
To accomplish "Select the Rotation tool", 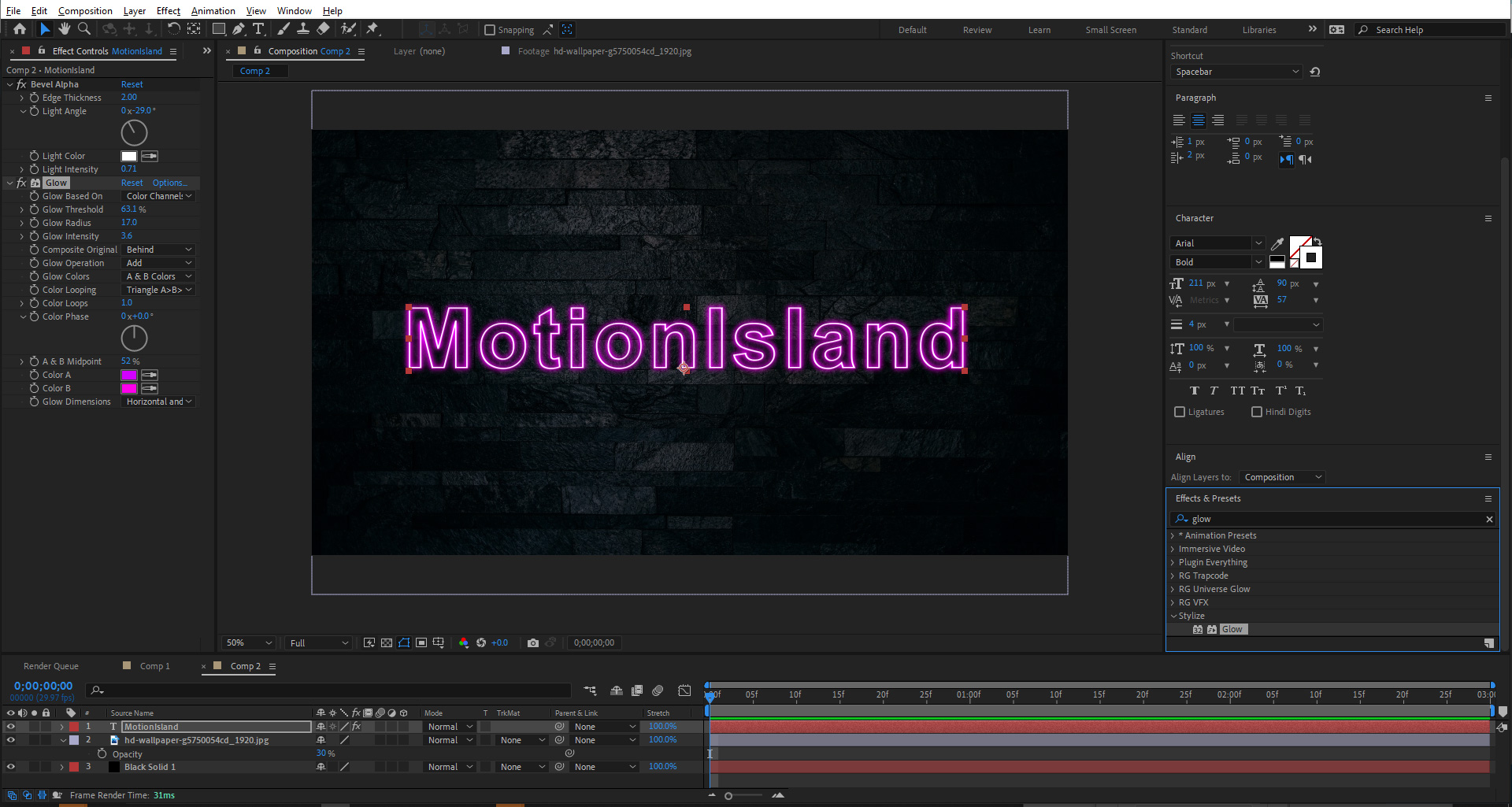I will (173, 29).
